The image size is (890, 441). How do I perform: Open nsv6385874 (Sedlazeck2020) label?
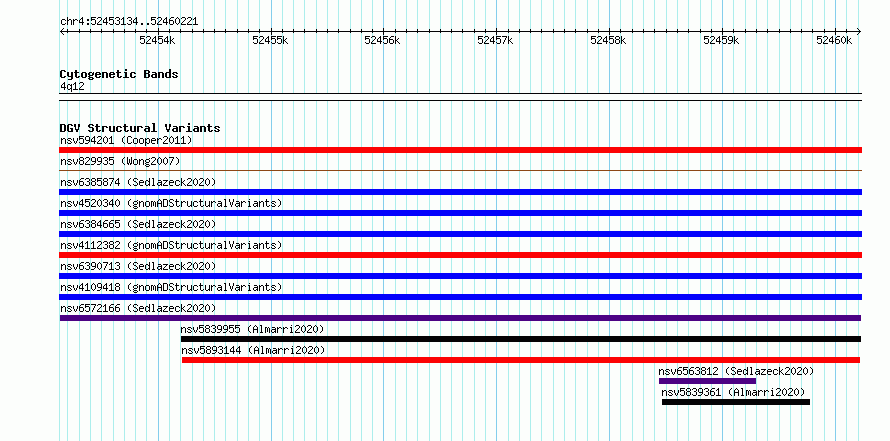pyautogui.click(x=138, y=182)
